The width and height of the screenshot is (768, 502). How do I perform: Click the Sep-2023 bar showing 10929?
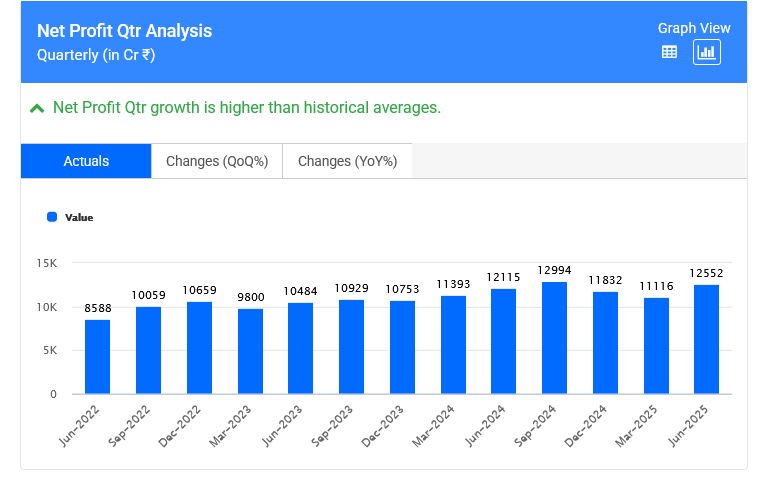click(x=351, y=346)
